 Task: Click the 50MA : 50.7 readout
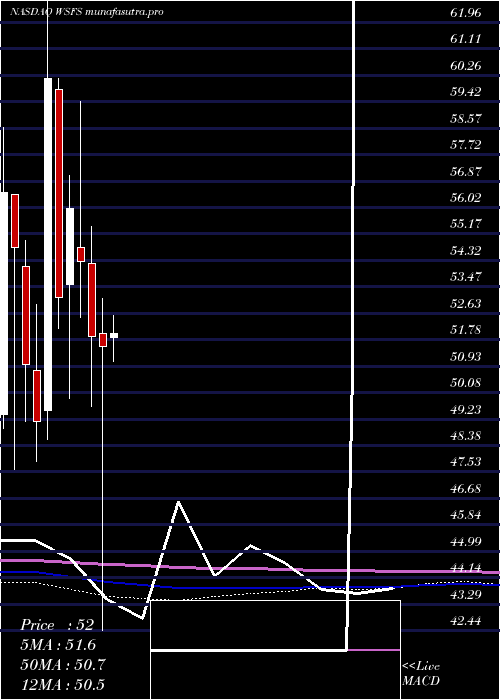click(x=62, y=665)
